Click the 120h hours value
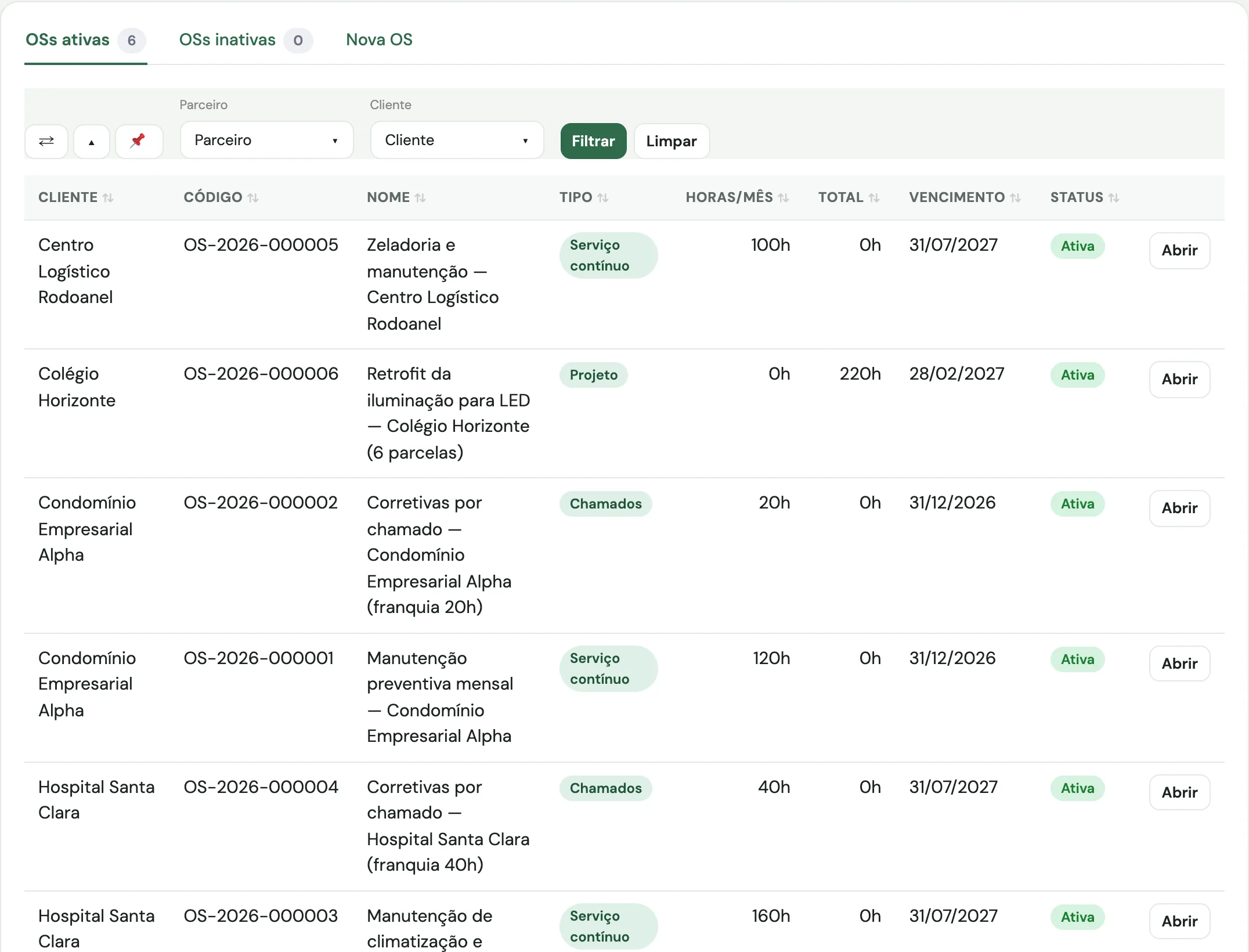This screenshot has width=1249, height=952. (771, 658)
